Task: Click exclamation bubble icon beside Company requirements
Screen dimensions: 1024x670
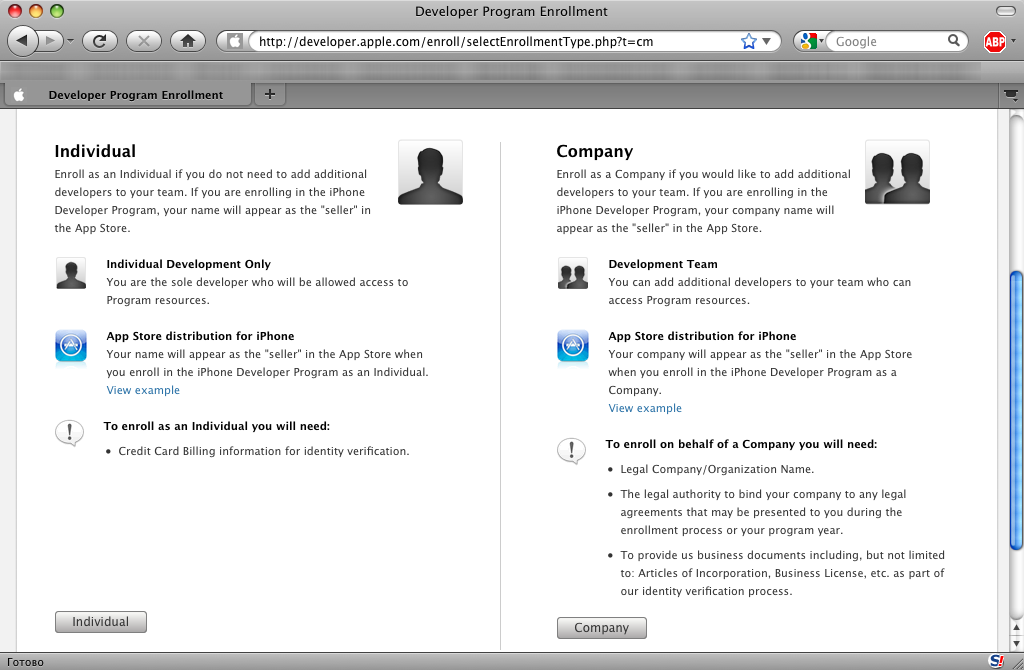Action: [571, 451]
